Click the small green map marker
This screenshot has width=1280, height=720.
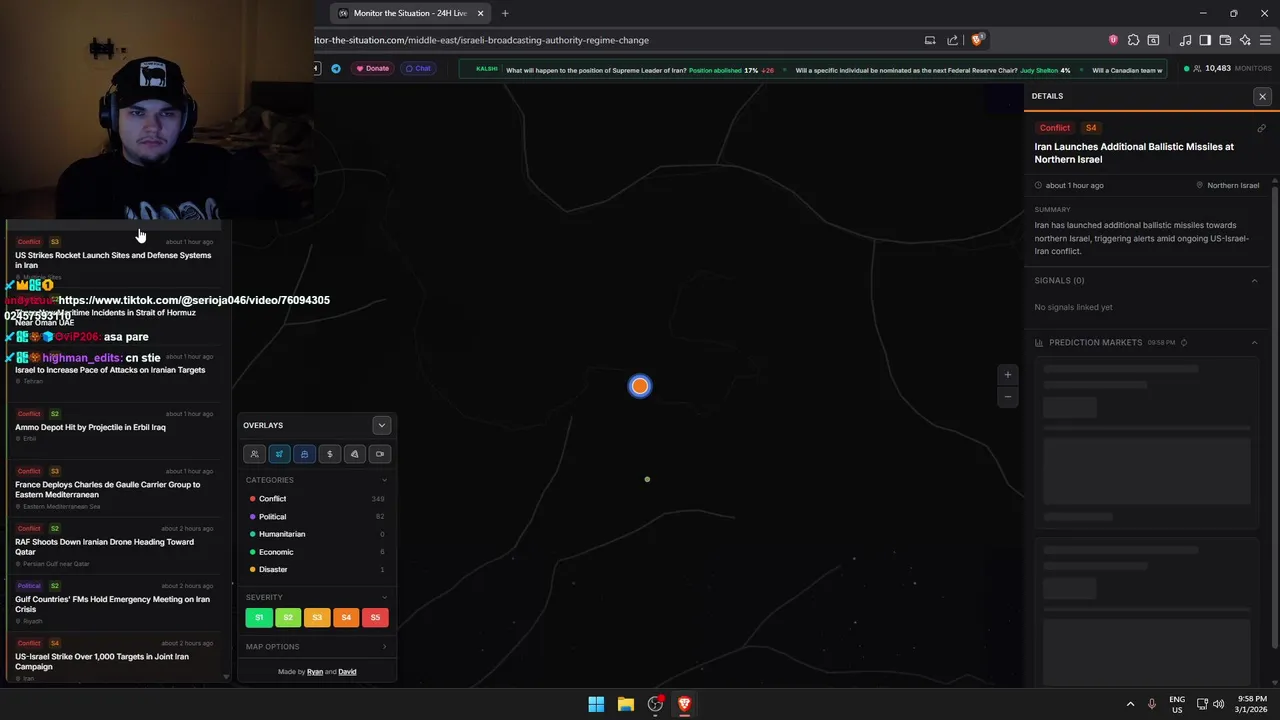pos(647,479)
